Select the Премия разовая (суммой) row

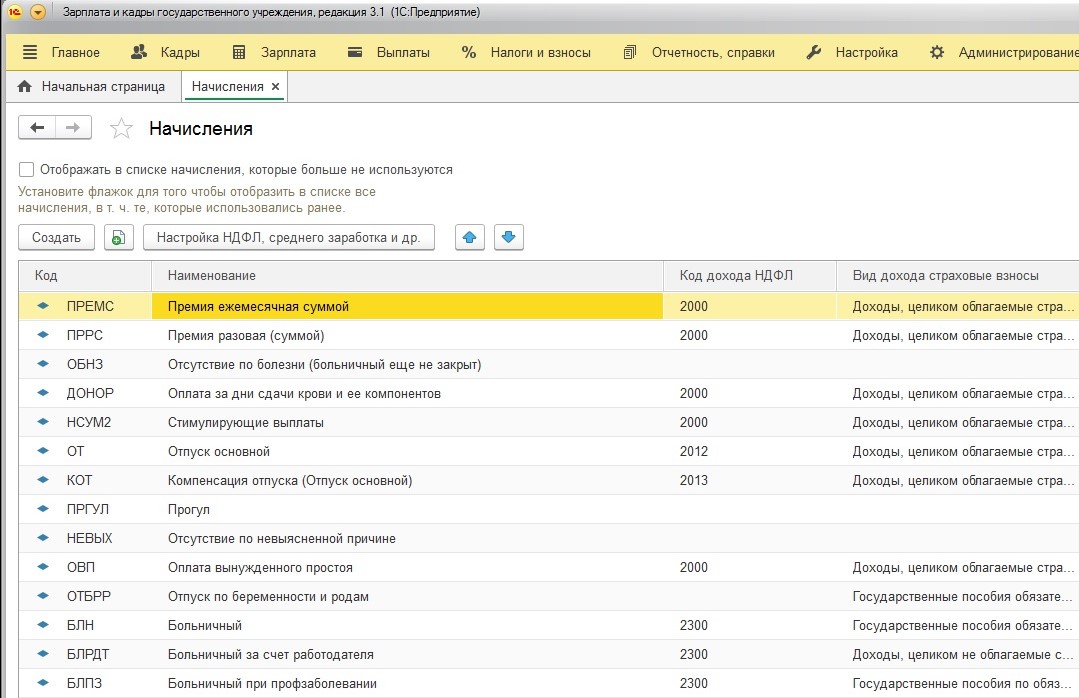[x=548, y=335]
